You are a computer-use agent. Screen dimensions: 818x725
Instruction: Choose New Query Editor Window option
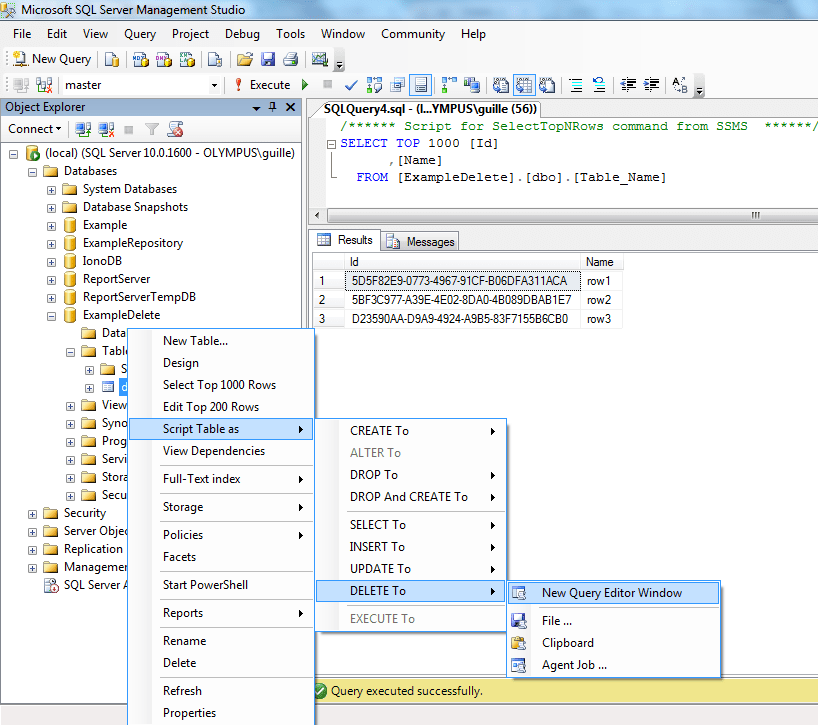click(x=612, y=593)
